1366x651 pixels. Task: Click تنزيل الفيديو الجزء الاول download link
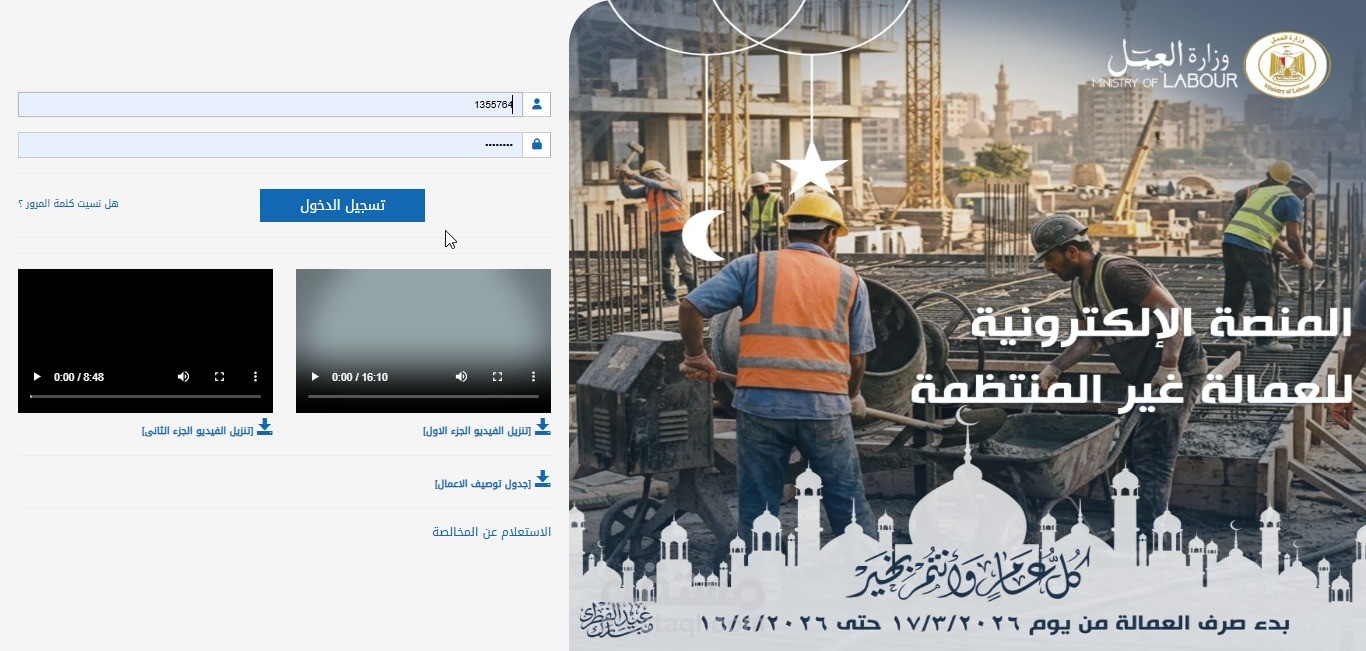tap(477, 431)
